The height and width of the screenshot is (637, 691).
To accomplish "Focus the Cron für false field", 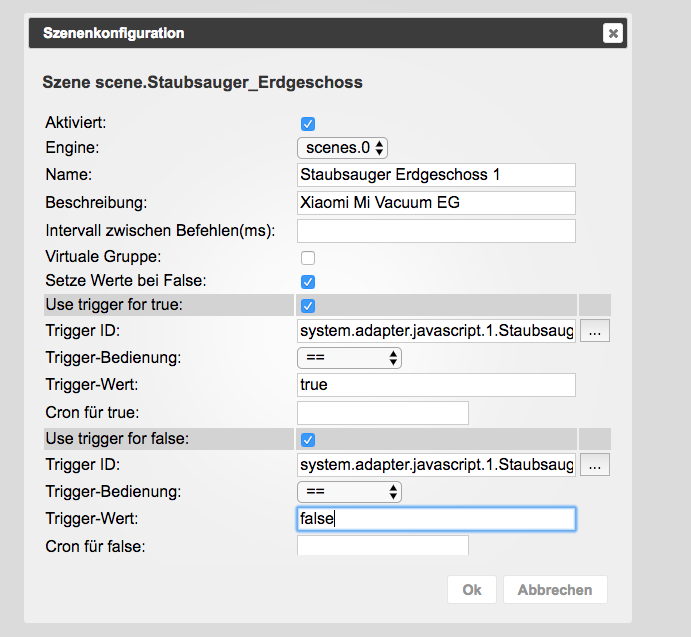I will click(383, 546).
